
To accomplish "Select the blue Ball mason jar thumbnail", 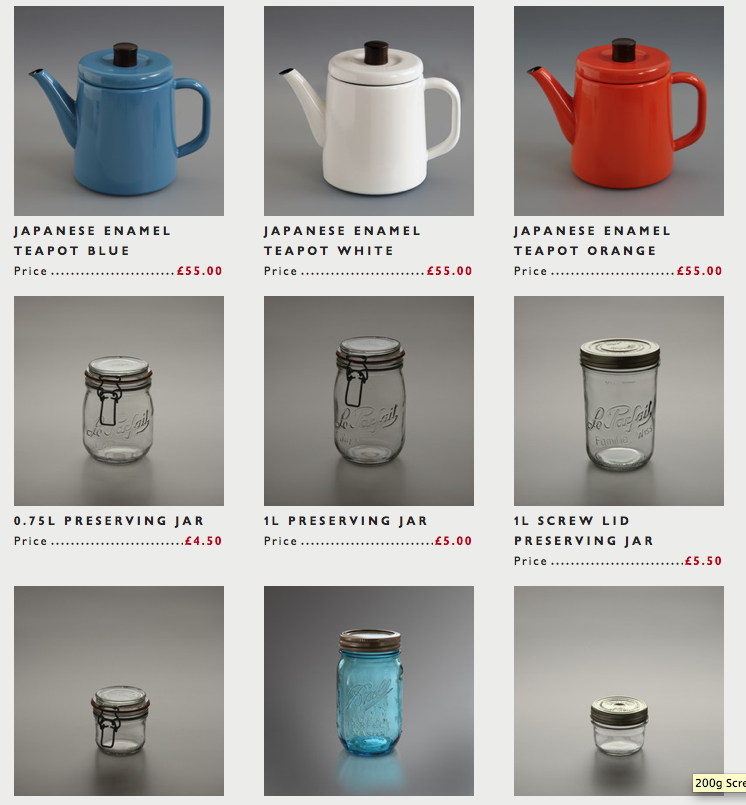I will point(369,691).
